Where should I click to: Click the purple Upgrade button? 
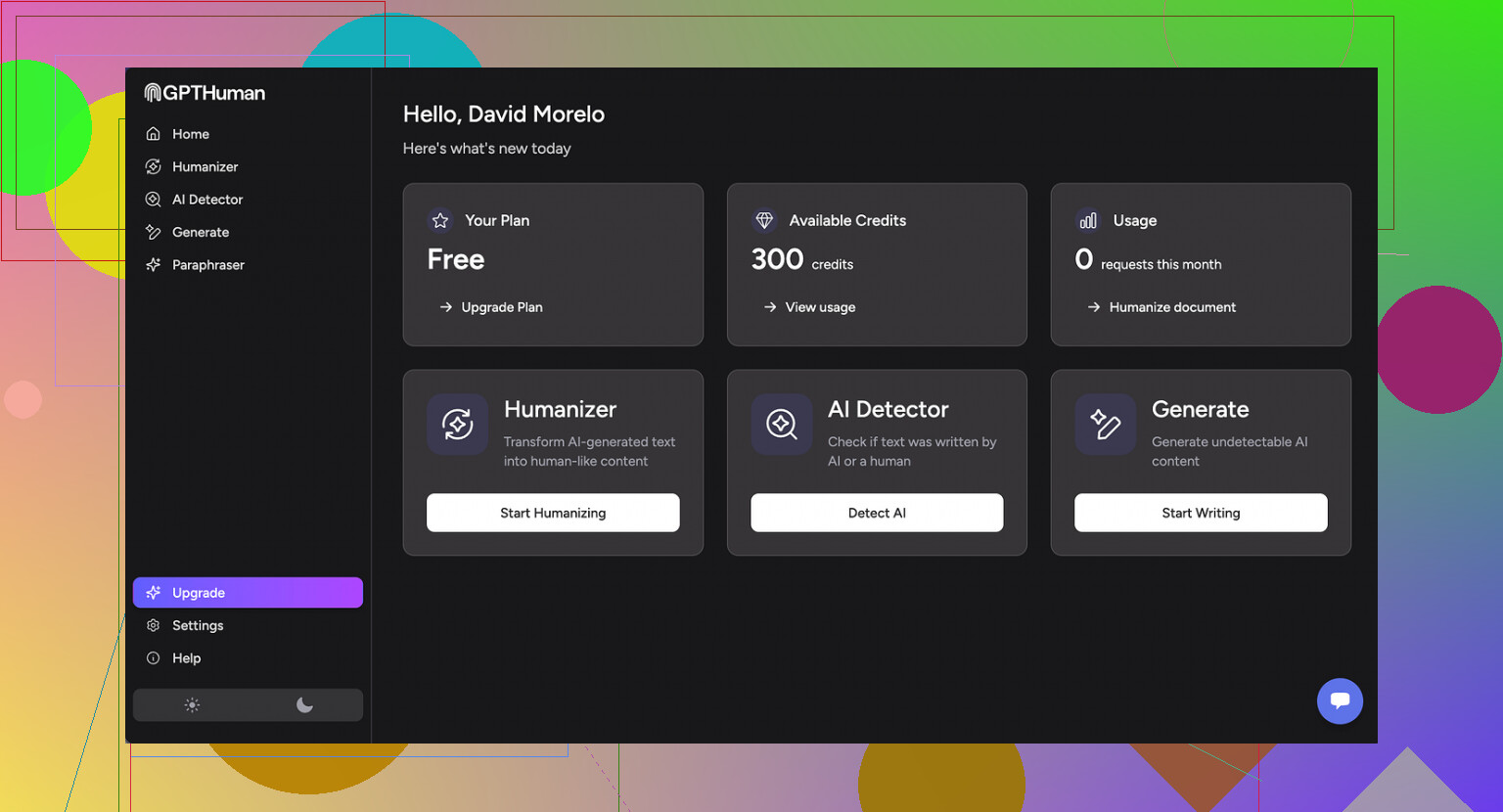tap(248, 593)
